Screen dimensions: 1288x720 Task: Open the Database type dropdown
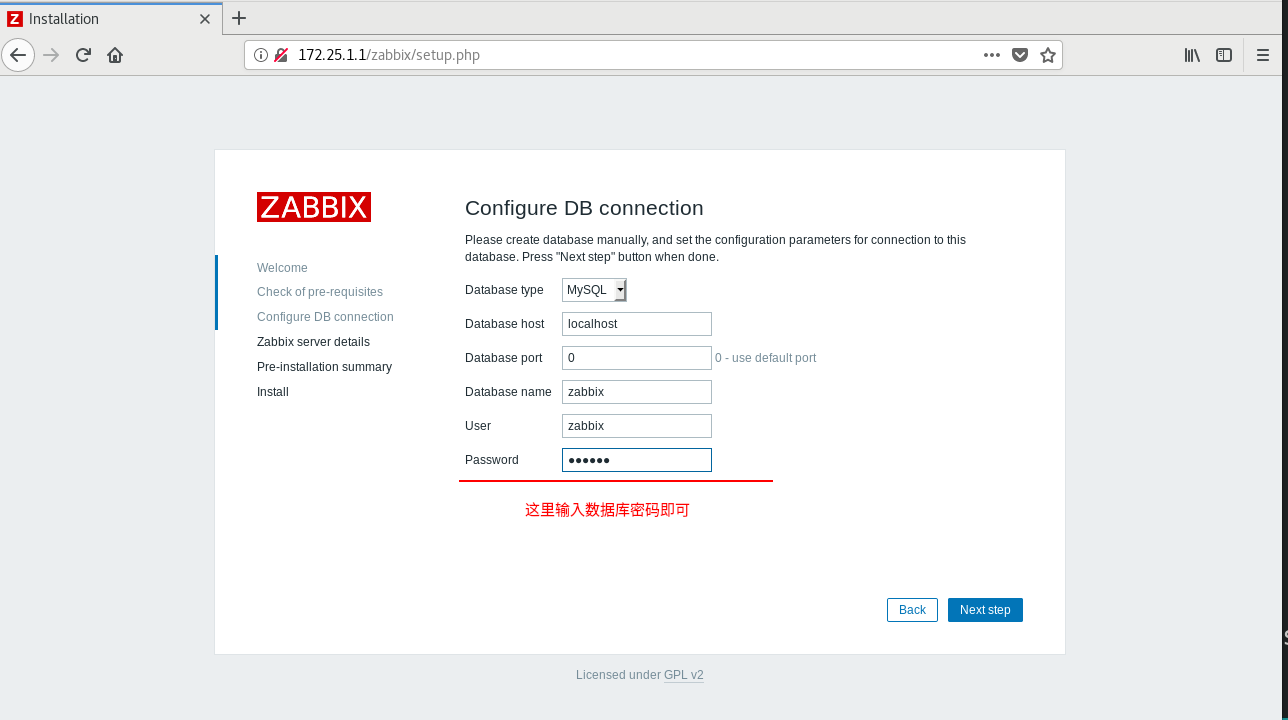(x=620, y=290)
